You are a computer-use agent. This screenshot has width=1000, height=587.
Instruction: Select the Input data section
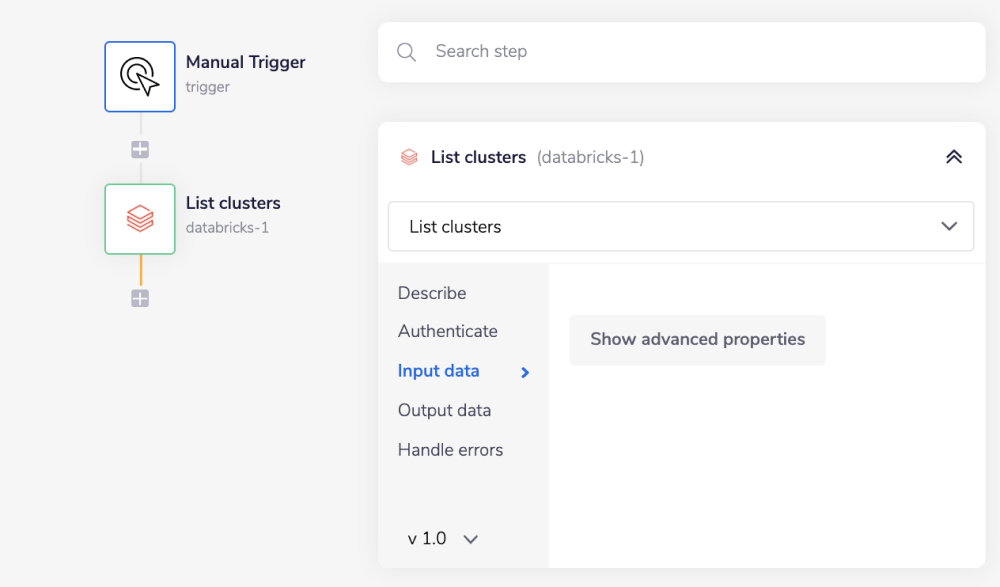438,371
